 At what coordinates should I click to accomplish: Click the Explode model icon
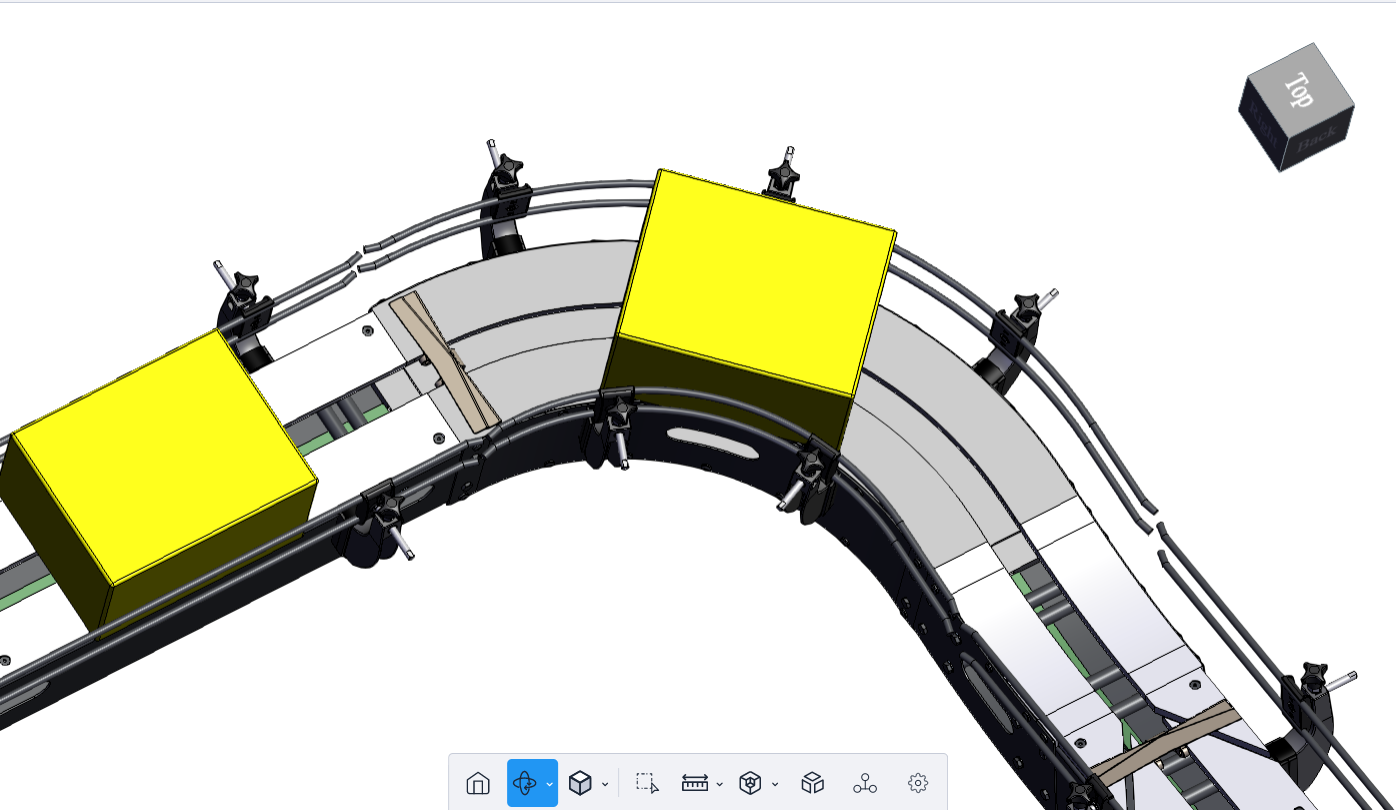pyautogui.click(x=813, y=783)
